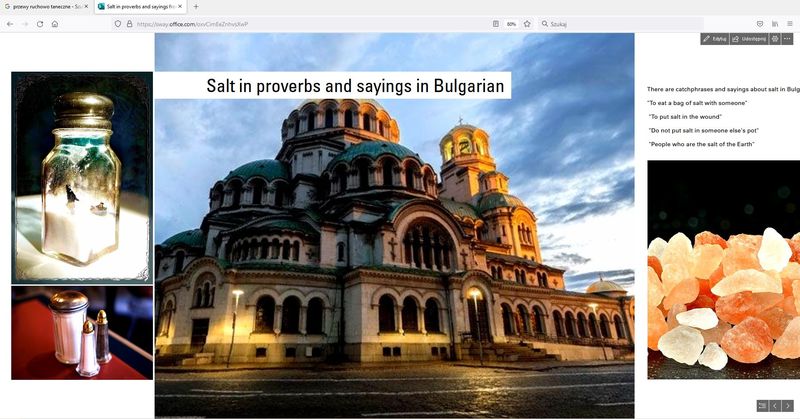Image resolution: width=800 pixels, height=419 pixels.
Task: Go back with the browser back arrow
Action: [x=10, y=24]
